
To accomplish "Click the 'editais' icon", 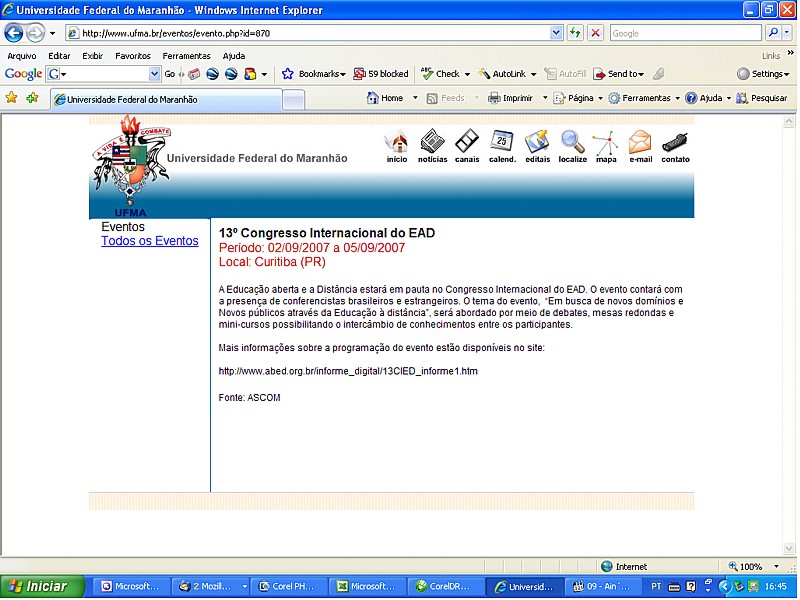I will [x=537, y=143].
